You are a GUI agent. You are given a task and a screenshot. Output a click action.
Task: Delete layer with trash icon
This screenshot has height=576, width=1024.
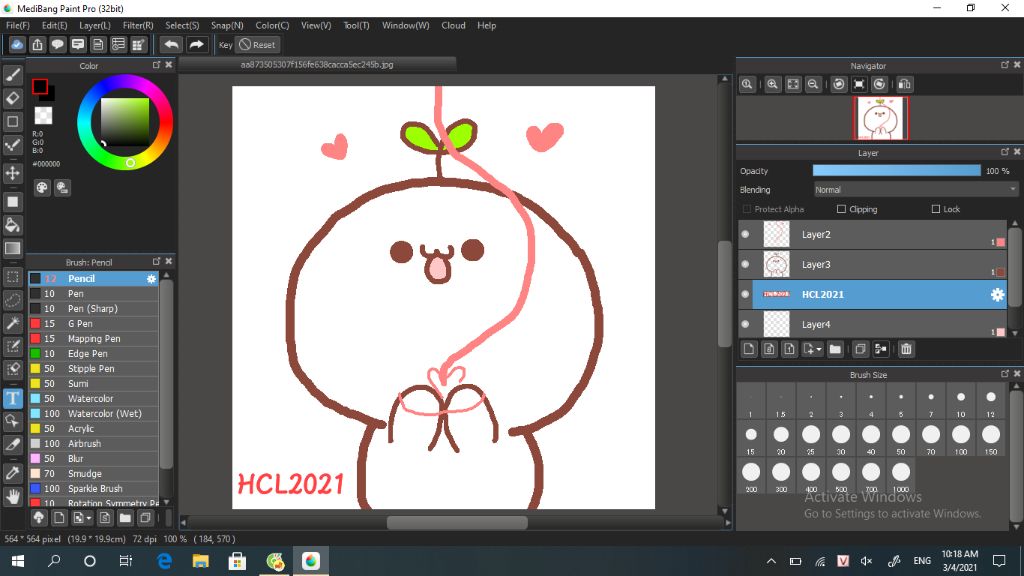pyautogui.click(x=906, y=349)
